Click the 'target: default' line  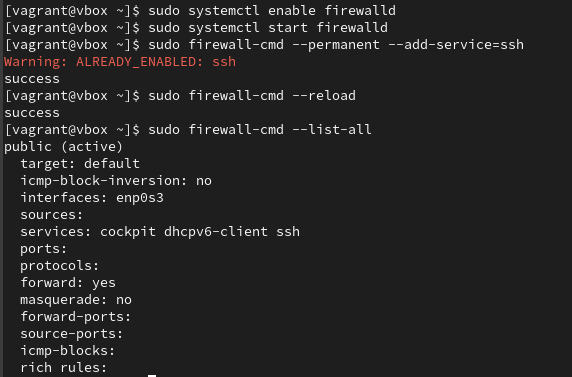[80, 164]
